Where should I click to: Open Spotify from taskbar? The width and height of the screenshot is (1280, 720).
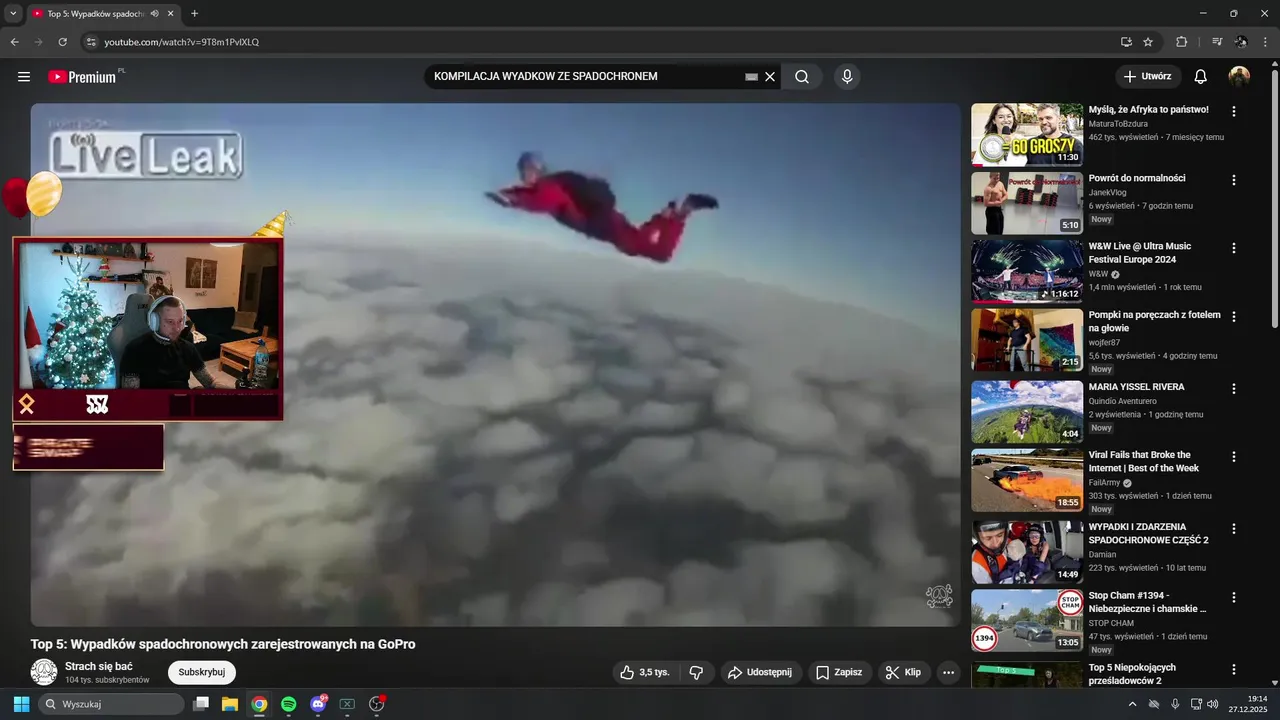pos(289,704)
